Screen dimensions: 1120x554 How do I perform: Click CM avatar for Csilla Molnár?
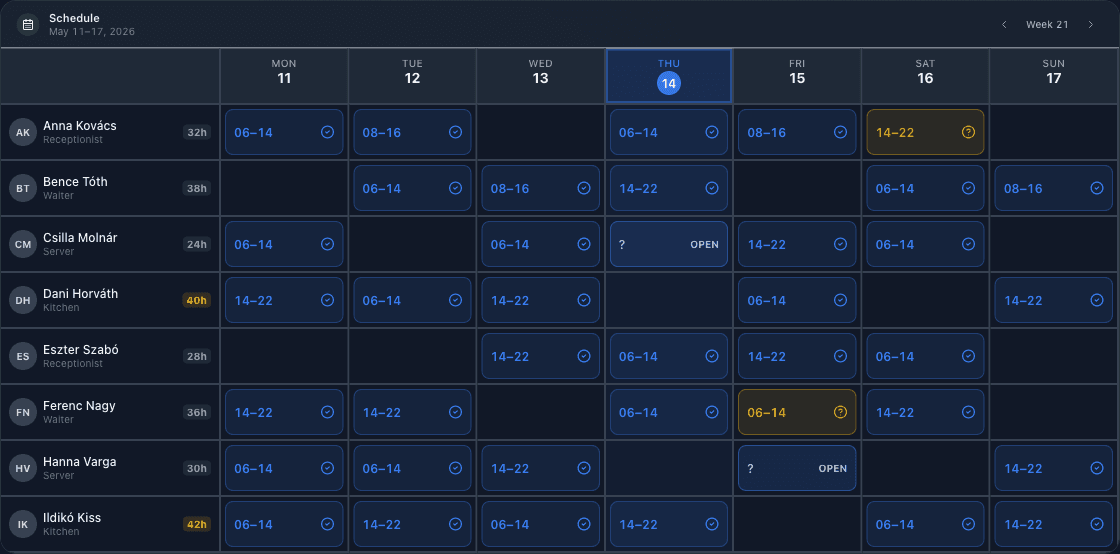click(x=23, y=244)
